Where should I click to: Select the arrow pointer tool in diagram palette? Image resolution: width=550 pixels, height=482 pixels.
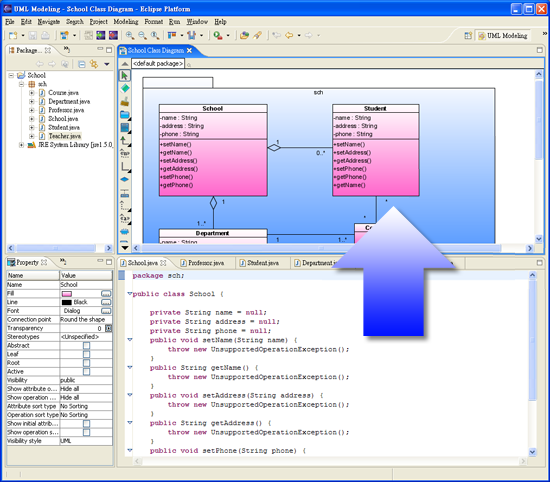(x=125, y=75)
